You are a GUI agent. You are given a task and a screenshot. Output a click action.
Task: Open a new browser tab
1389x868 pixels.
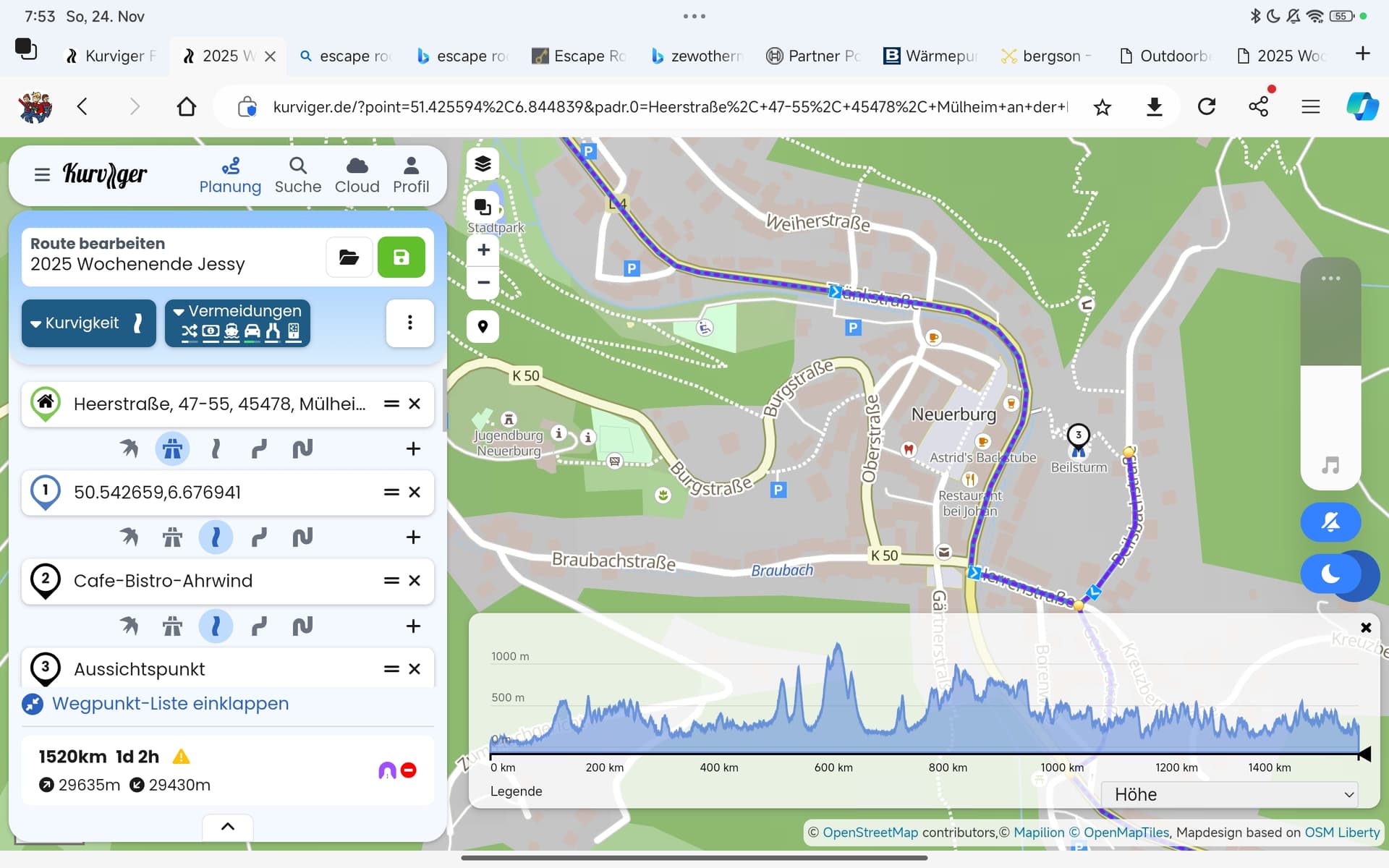[x=1362, y=54]
